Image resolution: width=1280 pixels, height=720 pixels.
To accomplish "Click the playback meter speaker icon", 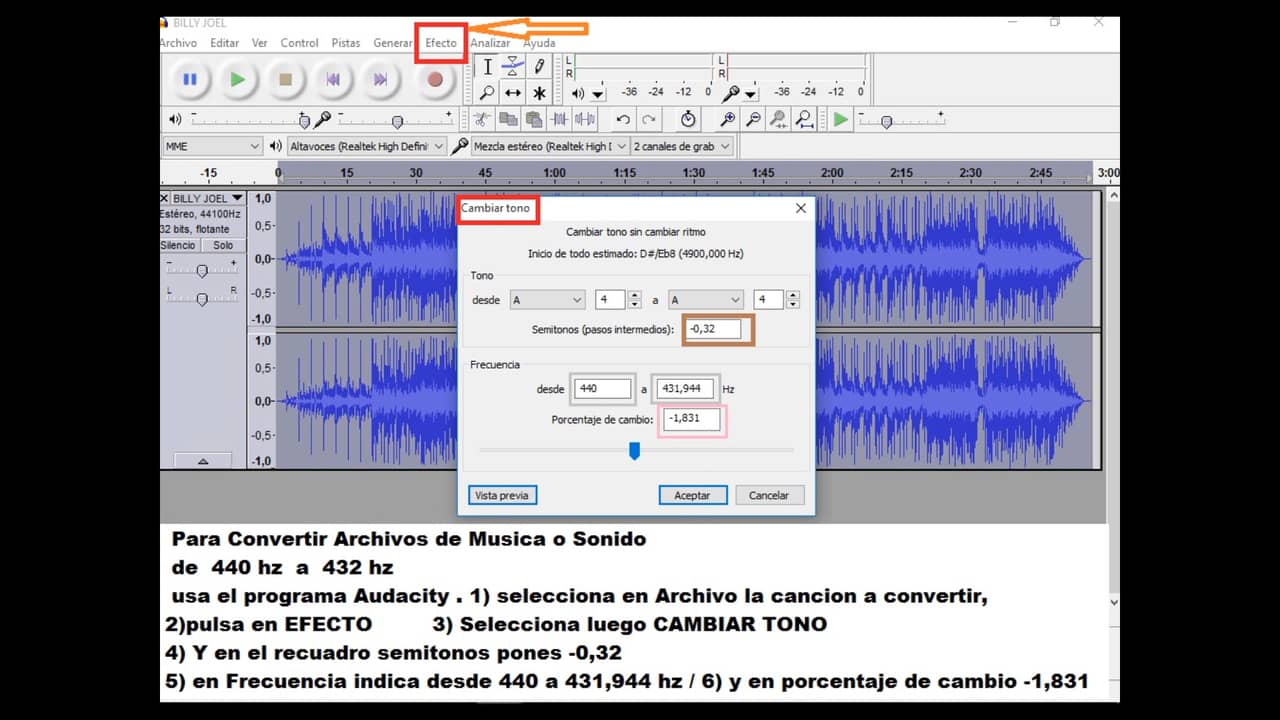I will (x=578, y=93).
